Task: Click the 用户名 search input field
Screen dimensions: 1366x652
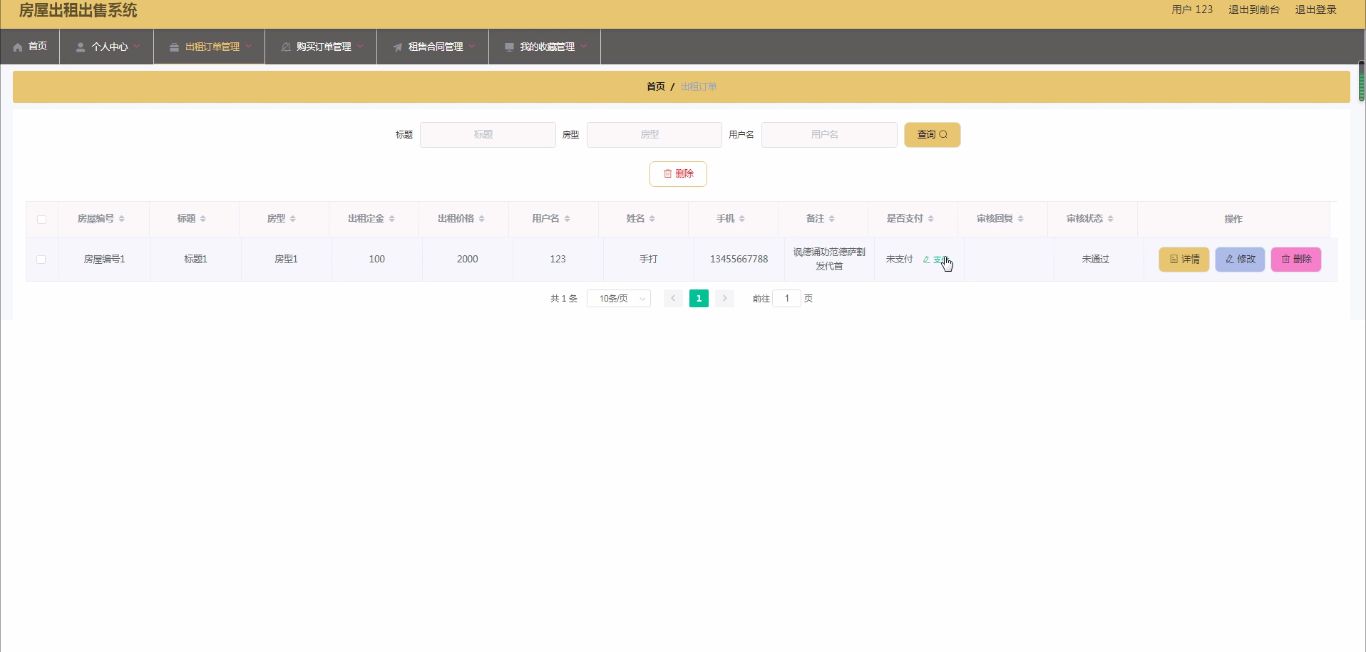Action: 829,135
